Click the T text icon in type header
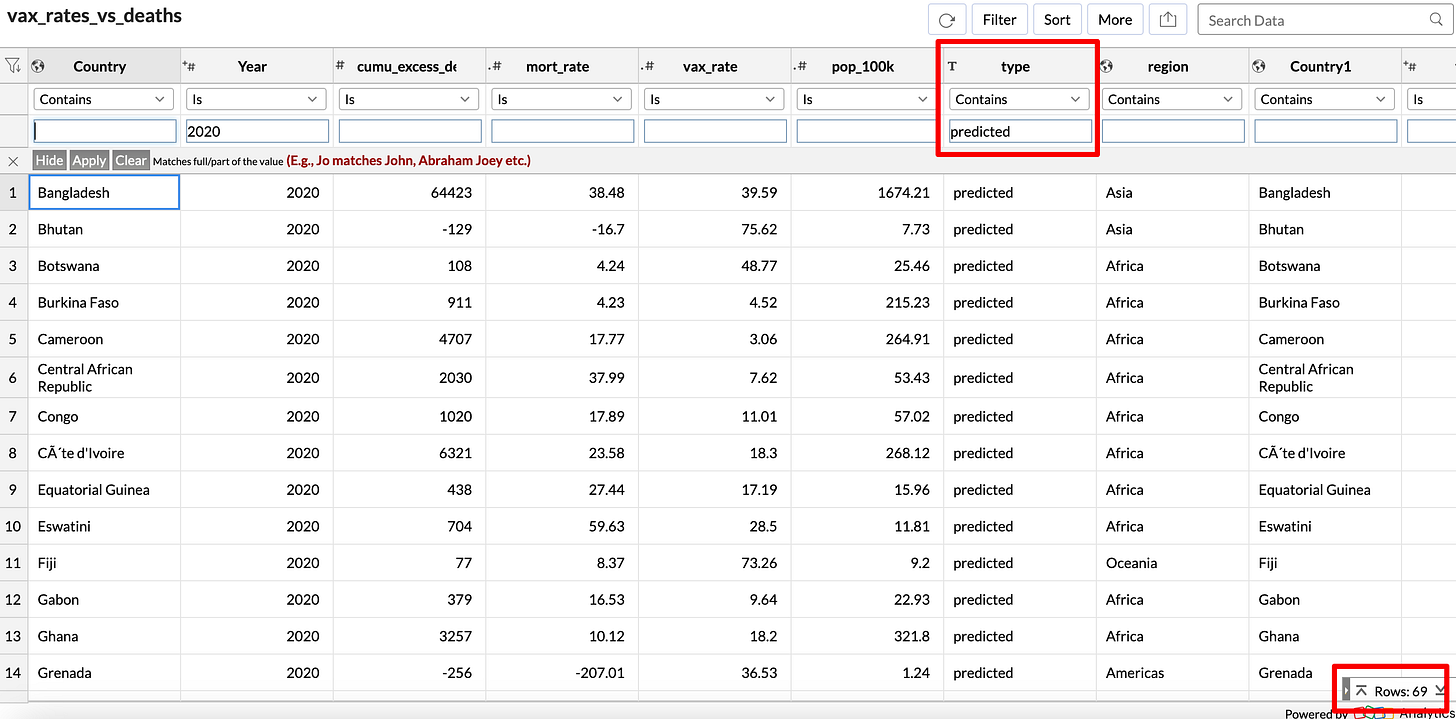 point(952,67)
